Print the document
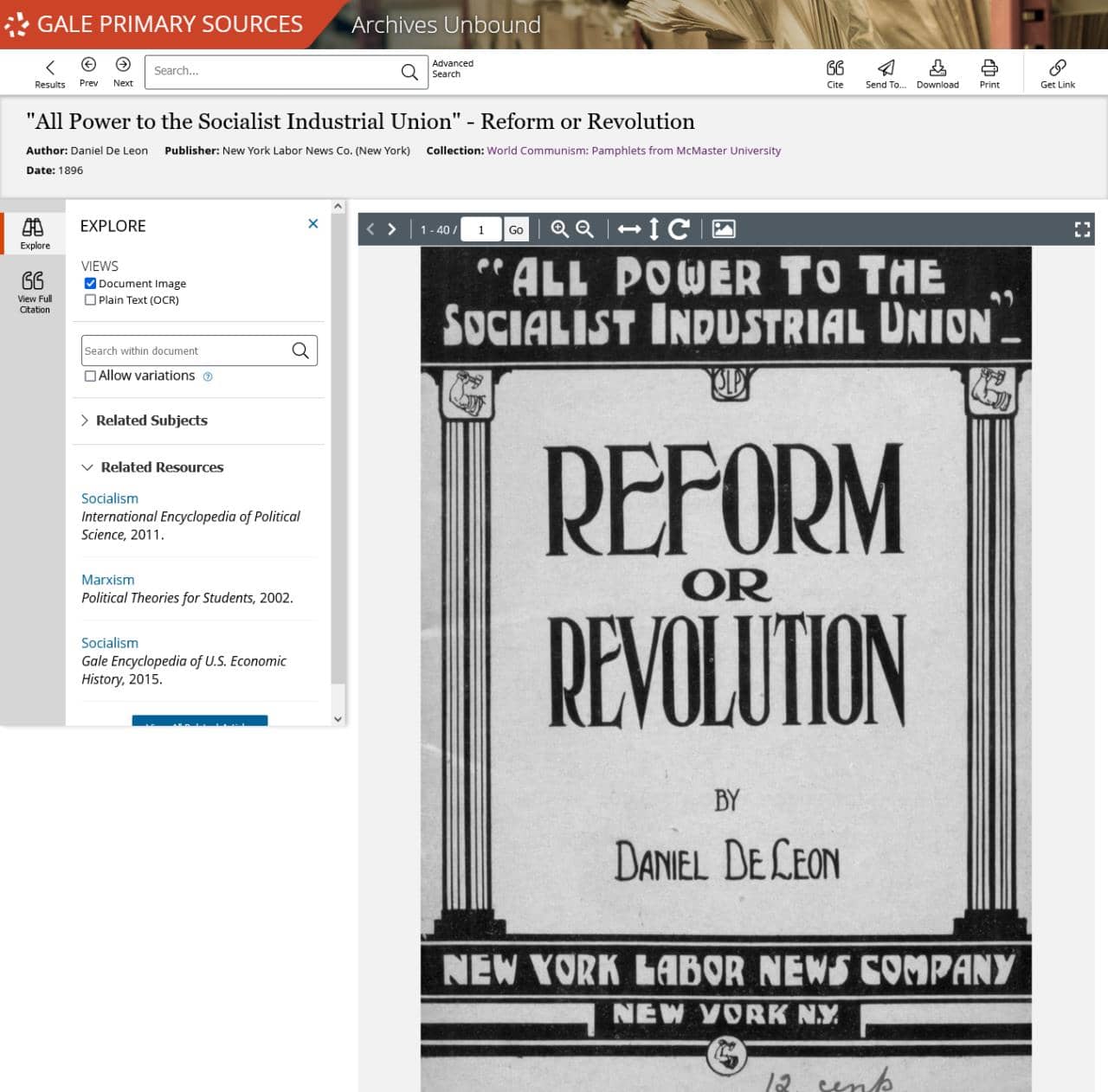 coord(989,74)
